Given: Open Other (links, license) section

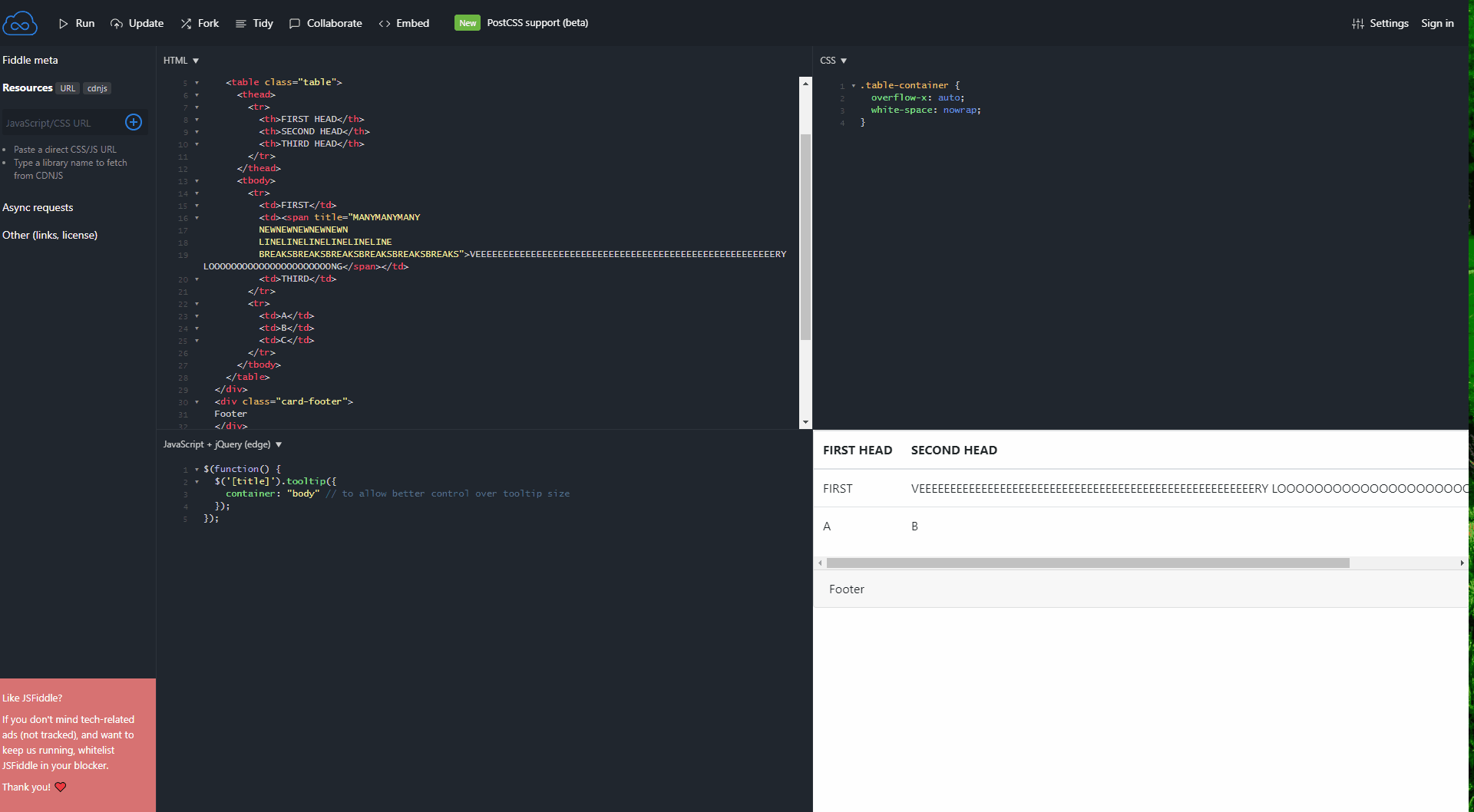Looking at the screenshot, I should point(50,235).
